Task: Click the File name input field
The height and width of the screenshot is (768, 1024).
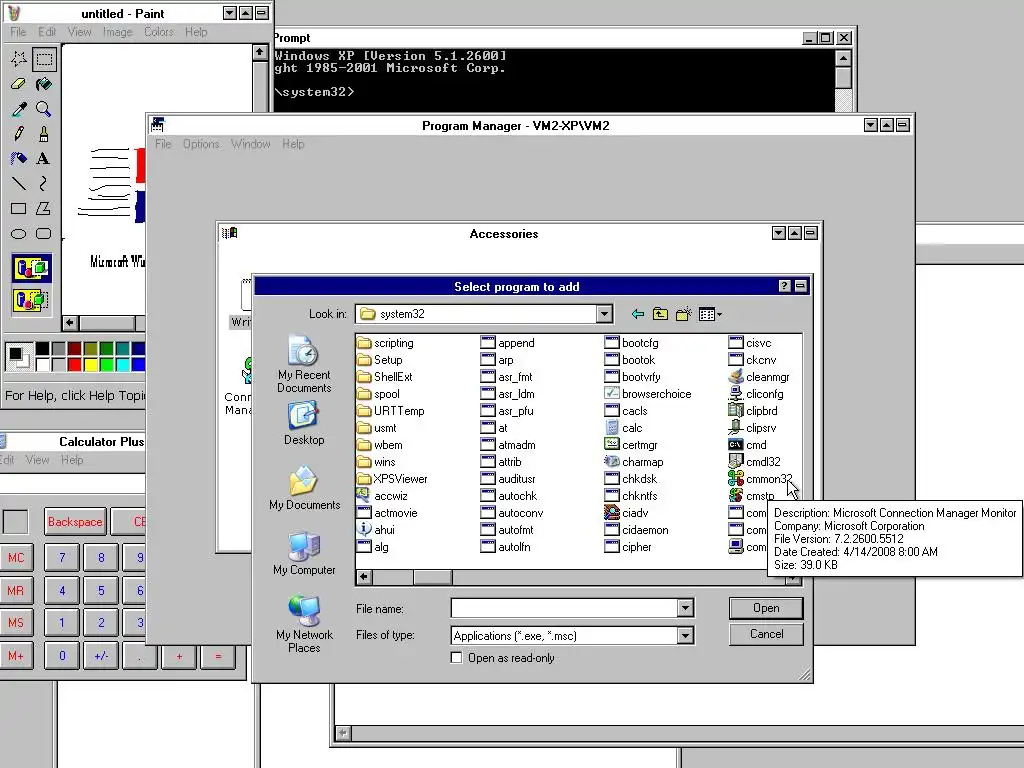Action: pyautogui.click(x=564, y=609)
